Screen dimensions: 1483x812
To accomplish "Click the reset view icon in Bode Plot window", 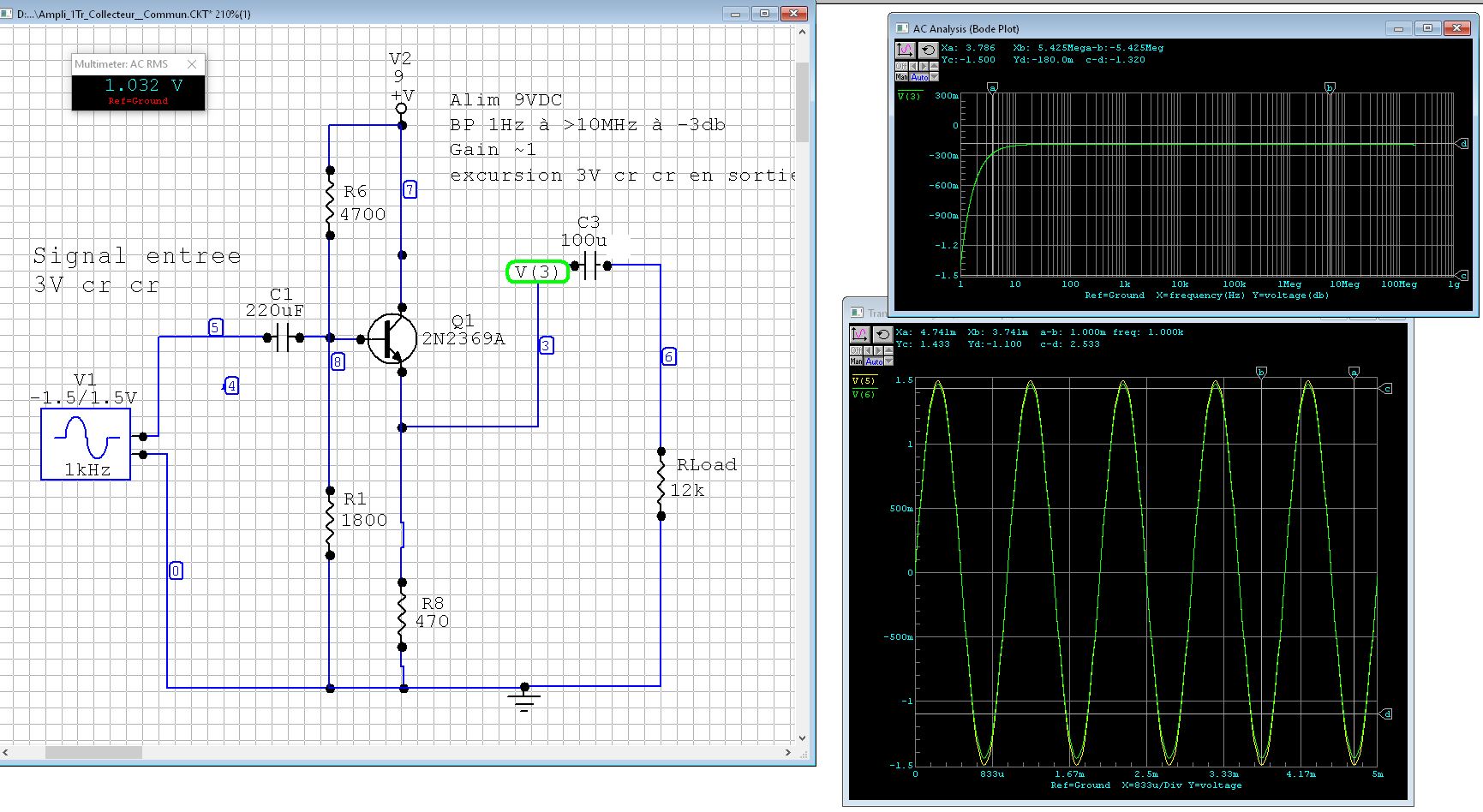I will click(x=928, y=51).
